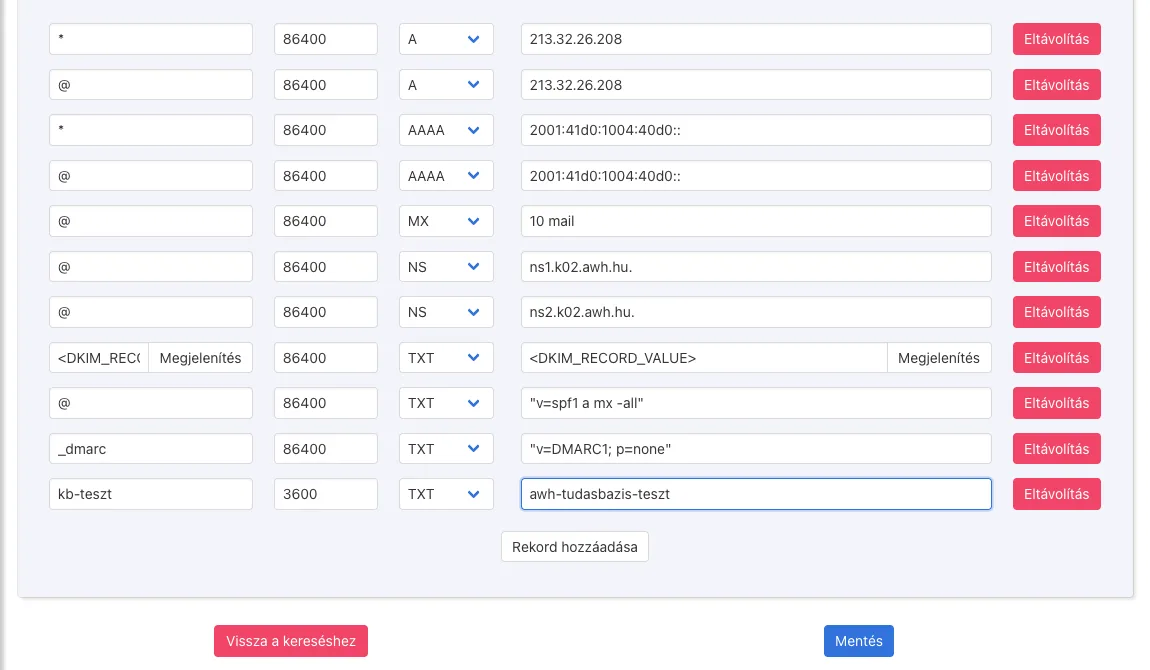
Task: Edit the ns1.k02.awh.hu. value field
Action: coord(756,267)
